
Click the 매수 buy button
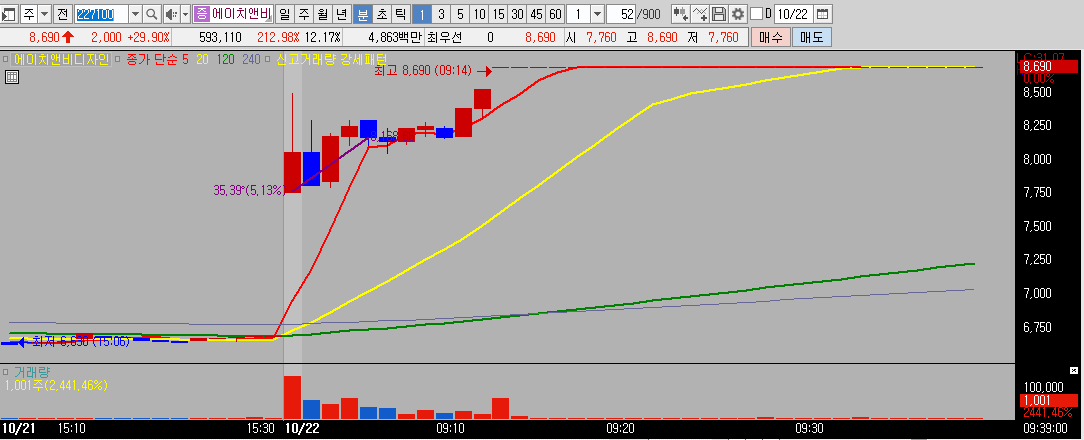[x=770, y=37]
